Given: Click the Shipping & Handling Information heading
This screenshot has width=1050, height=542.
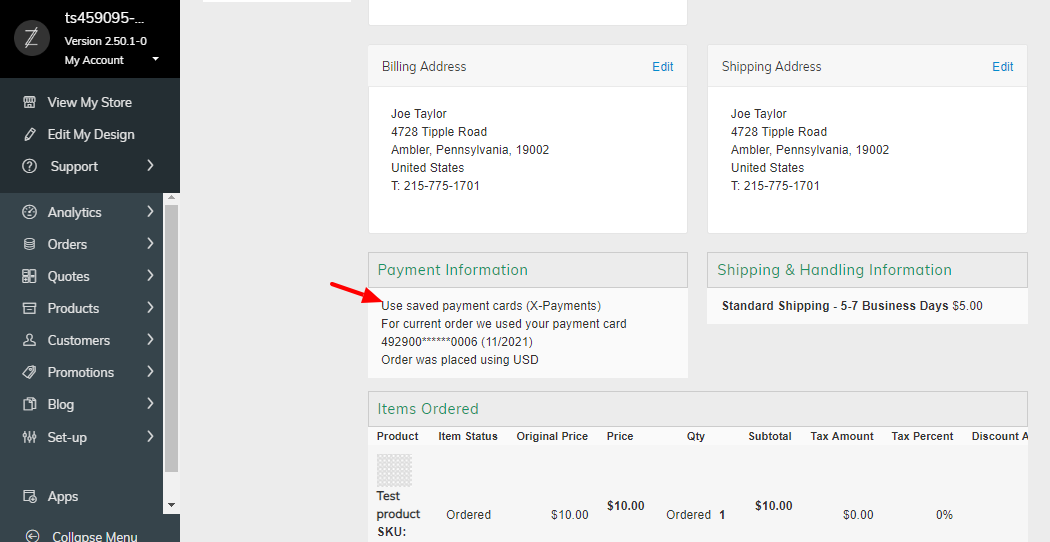Looking at the screenshot, I should 834,270.
